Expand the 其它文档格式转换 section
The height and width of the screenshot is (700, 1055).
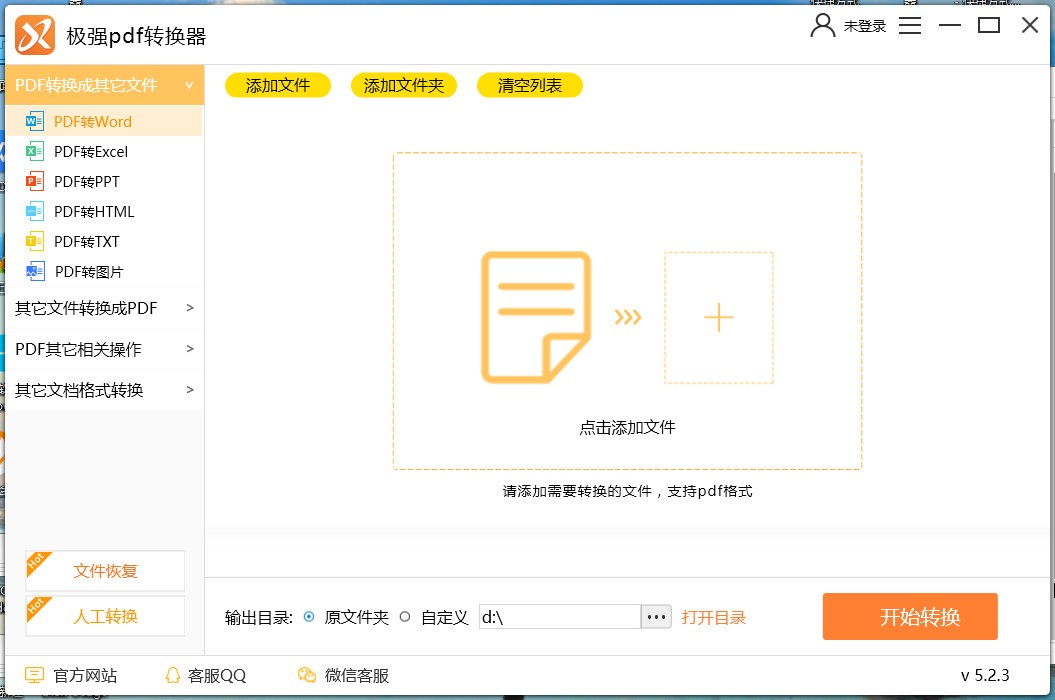point(104,390)
